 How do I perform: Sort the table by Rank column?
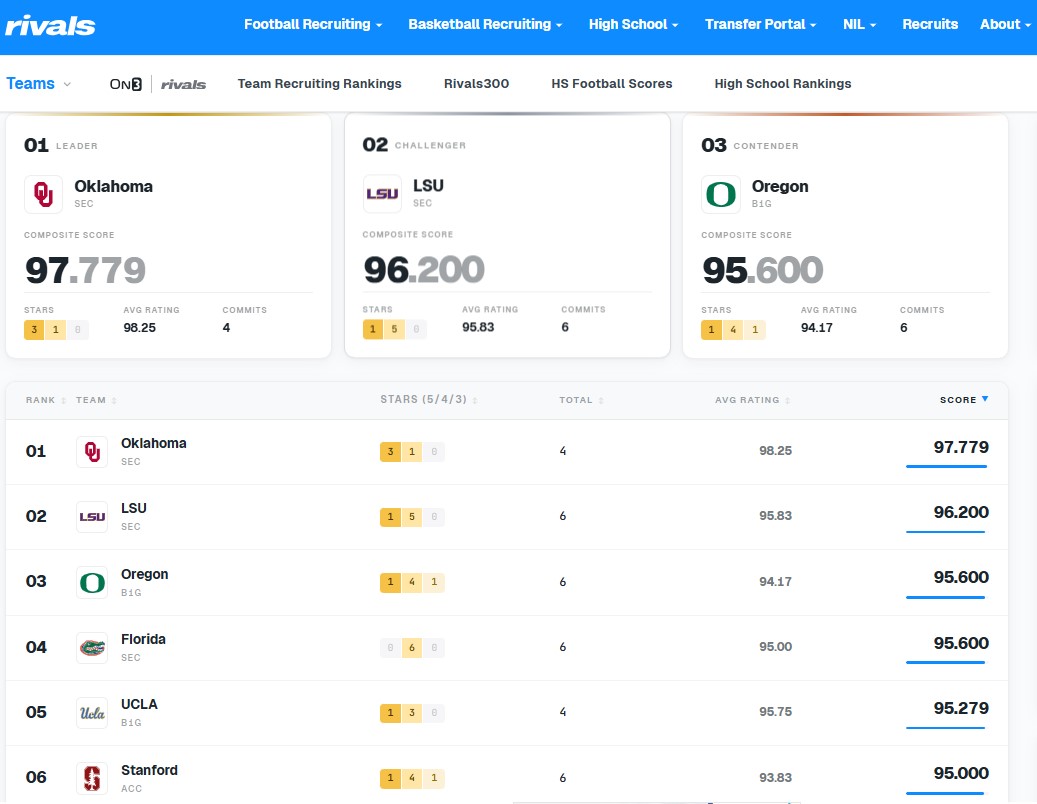46,400
